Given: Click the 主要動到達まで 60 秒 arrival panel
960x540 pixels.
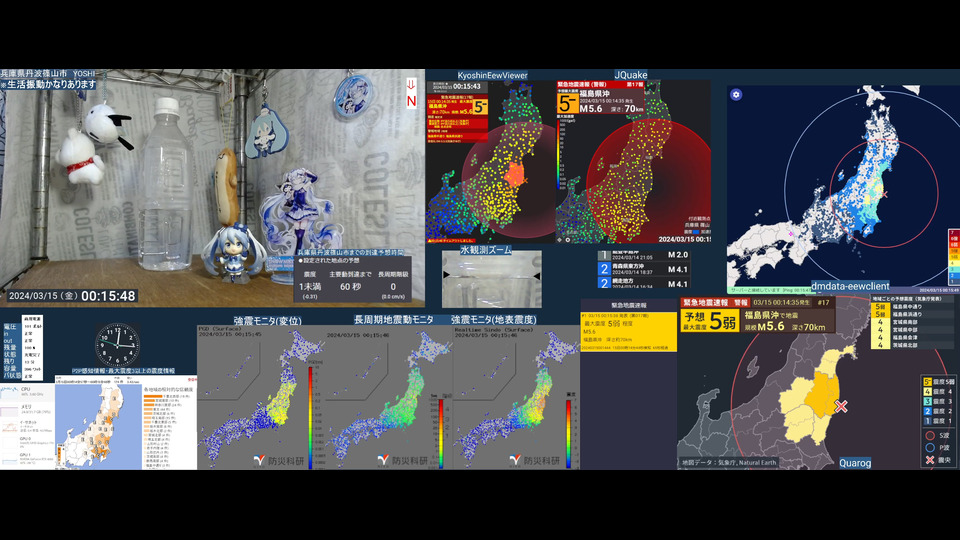Looking at the screenshot, I should 353,279.
